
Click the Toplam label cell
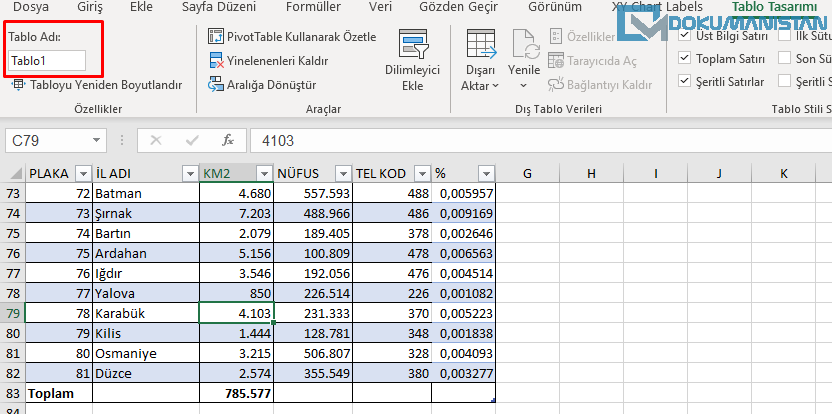point(59,394)
